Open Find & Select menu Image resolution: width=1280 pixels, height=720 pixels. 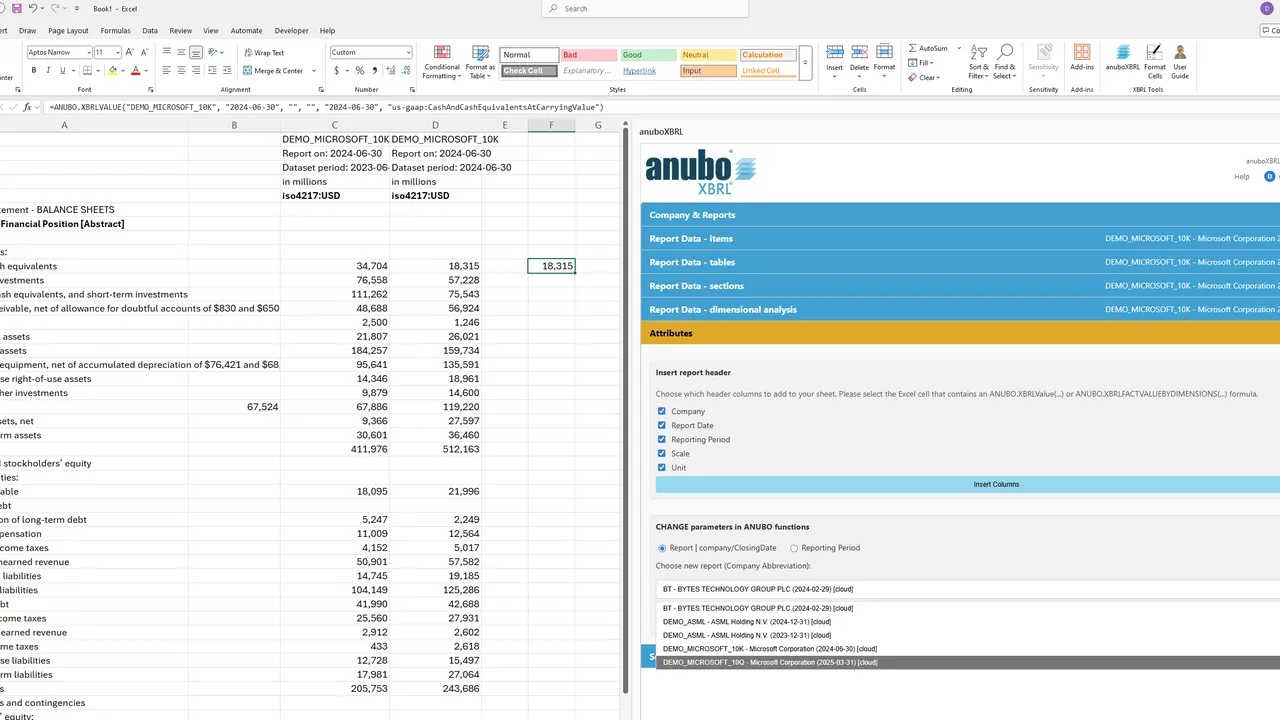tap(1005, 62)
